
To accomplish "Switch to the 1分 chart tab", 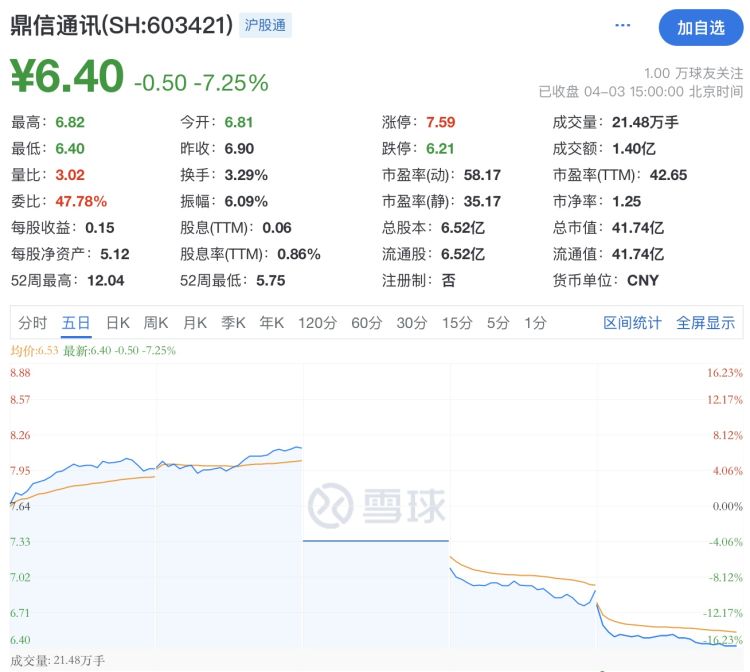I will [x=535, y=323].
